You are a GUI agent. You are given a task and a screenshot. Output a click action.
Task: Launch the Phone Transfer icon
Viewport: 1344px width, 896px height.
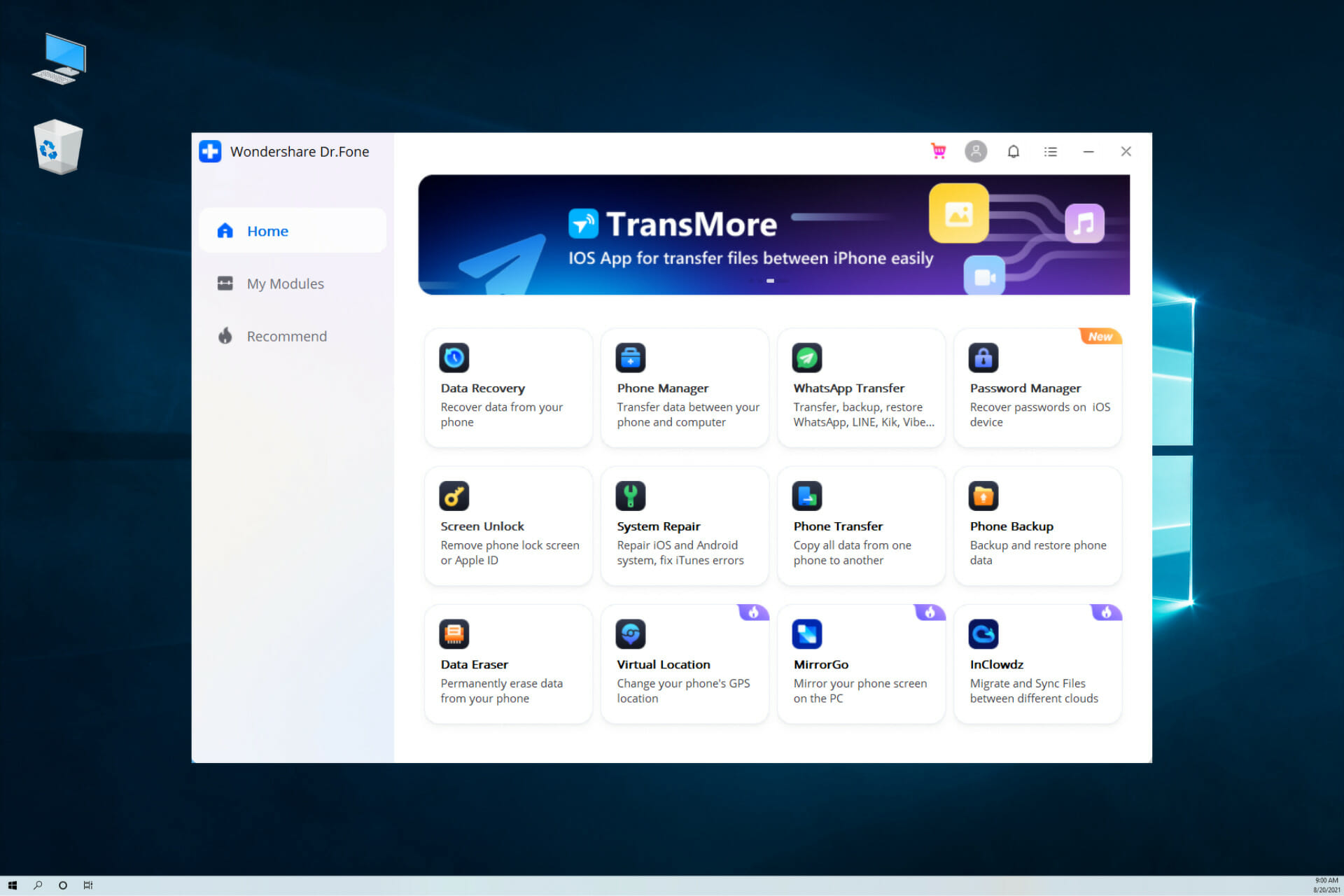[806, 496]
